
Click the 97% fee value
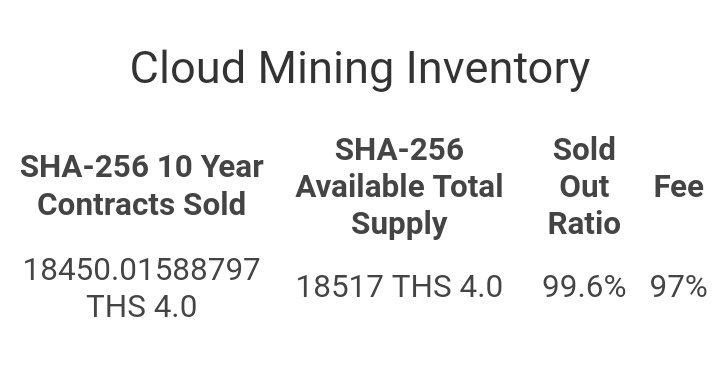pyautogui.click(x=679, y=287)
